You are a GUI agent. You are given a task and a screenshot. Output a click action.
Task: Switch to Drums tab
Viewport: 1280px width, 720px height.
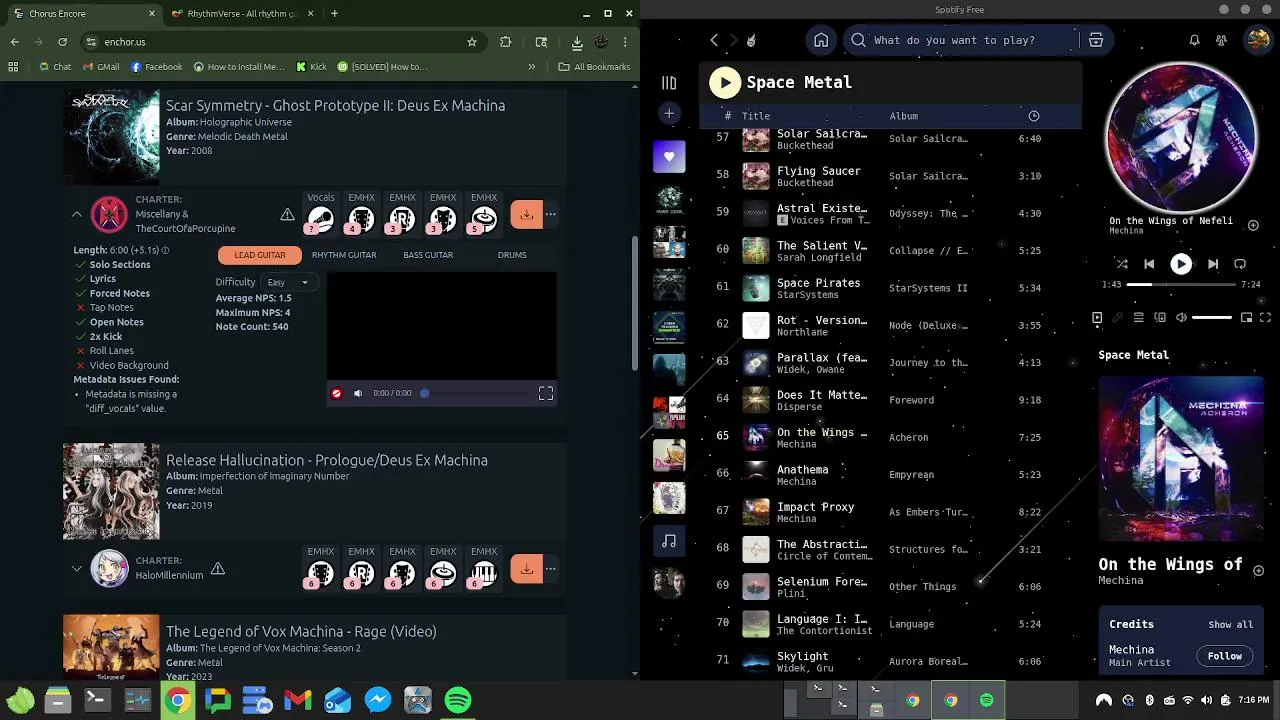click(x=512, y=255)
